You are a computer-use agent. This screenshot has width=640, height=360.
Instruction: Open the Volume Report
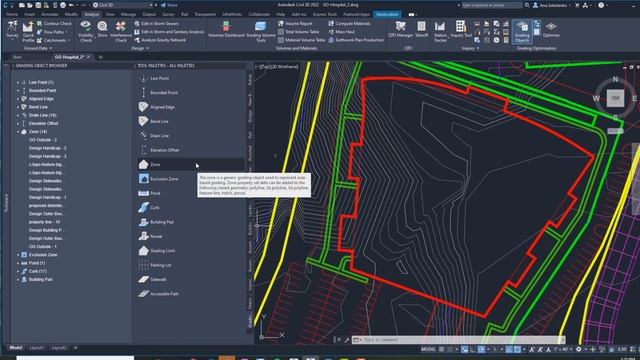pyautogui.click(x=295, y=24)
